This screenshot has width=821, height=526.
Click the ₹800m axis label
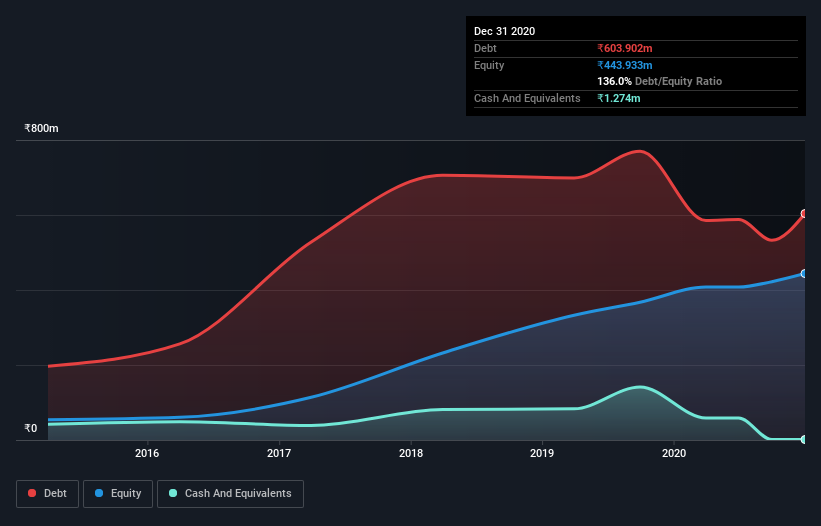[41, 128]
